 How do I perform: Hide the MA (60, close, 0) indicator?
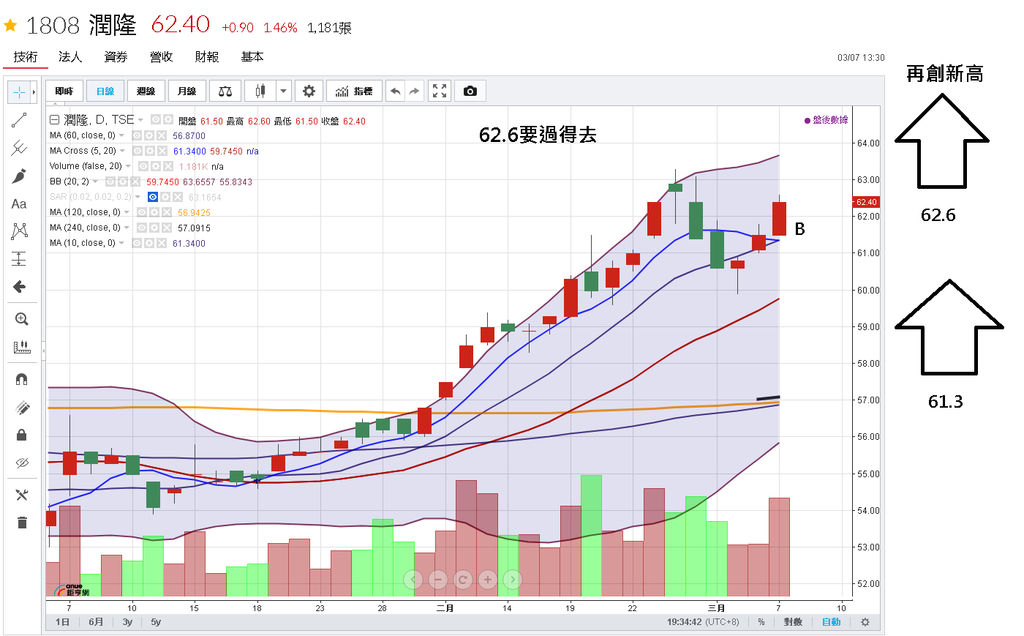[137, 135]
